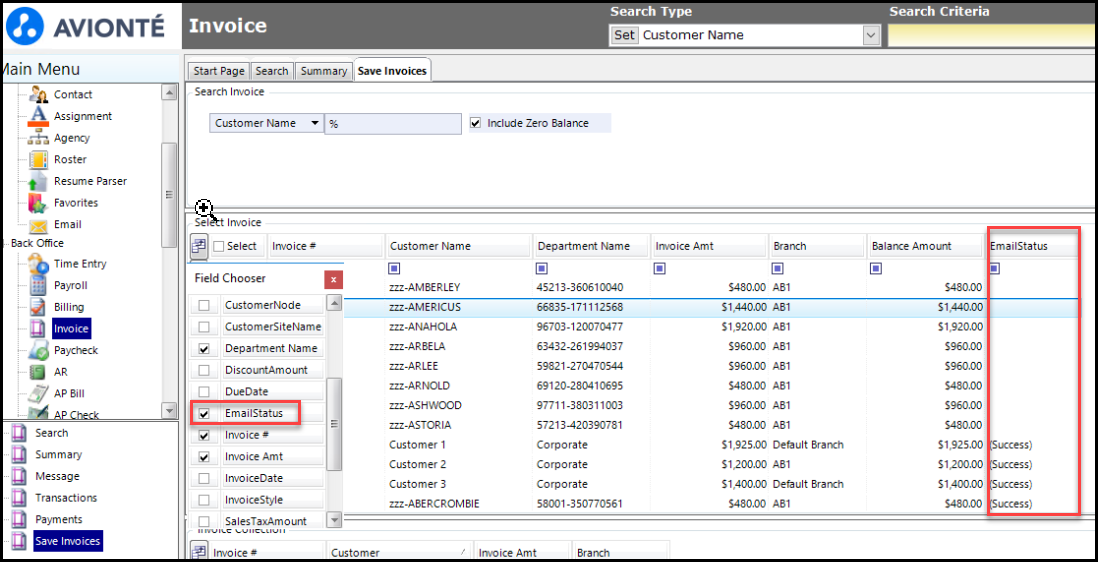Viewport: 1098px width, 562px height.
Task: Click the Message submenu icon
Action: tap(19, 477)
